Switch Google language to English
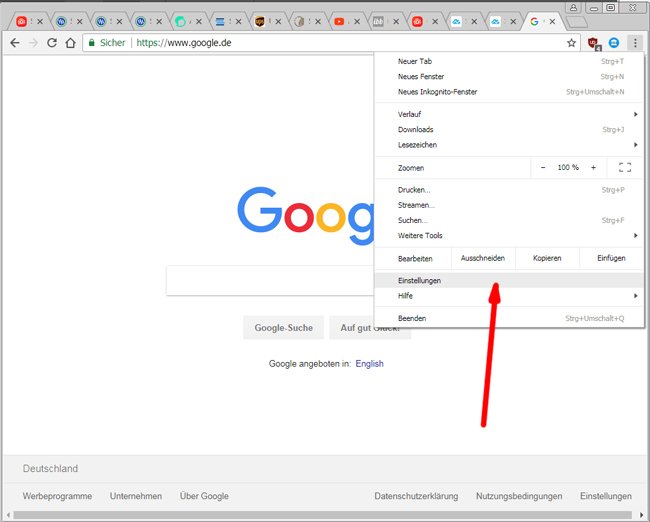Image resolution: width=650 pixels, height=522 pixels. pyautogui.click(x=369, y=364)
